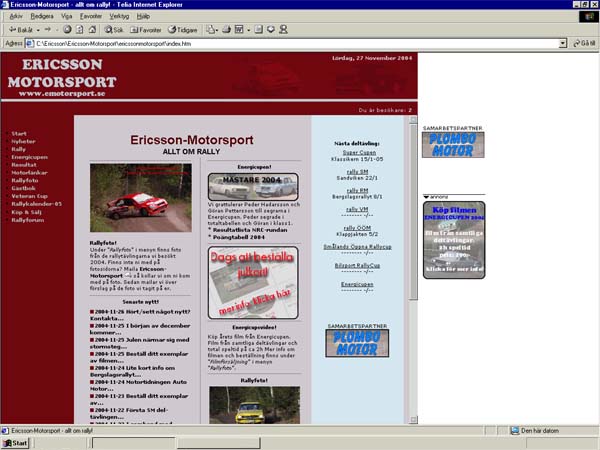Click the Gå till button

[584, 43]
